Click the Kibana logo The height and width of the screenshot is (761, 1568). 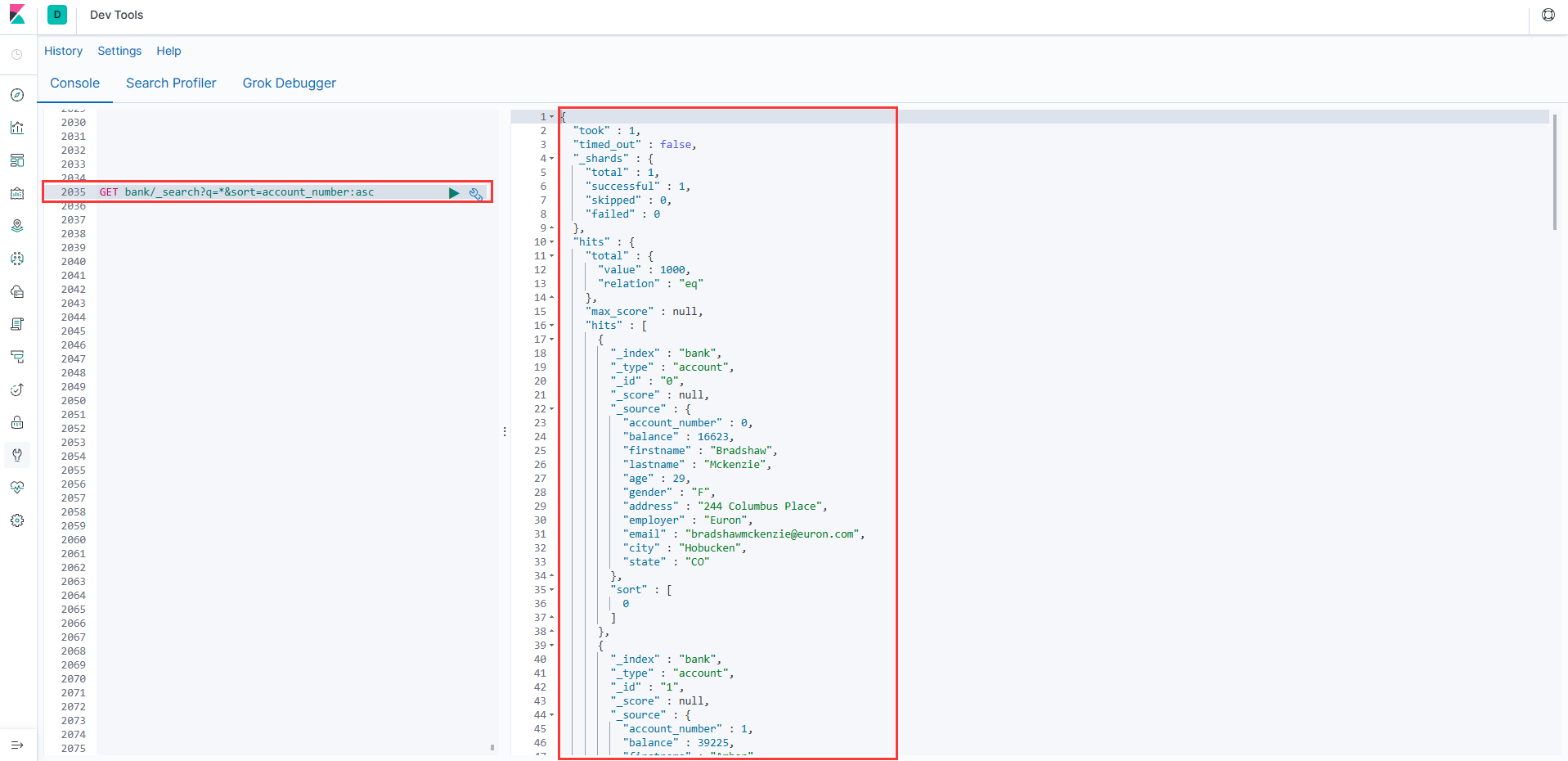(17, 15)
